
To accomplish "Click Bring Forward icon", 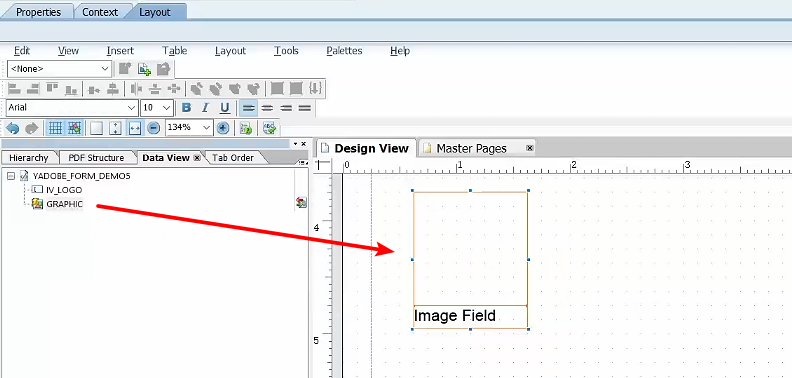I will (216, 89).
